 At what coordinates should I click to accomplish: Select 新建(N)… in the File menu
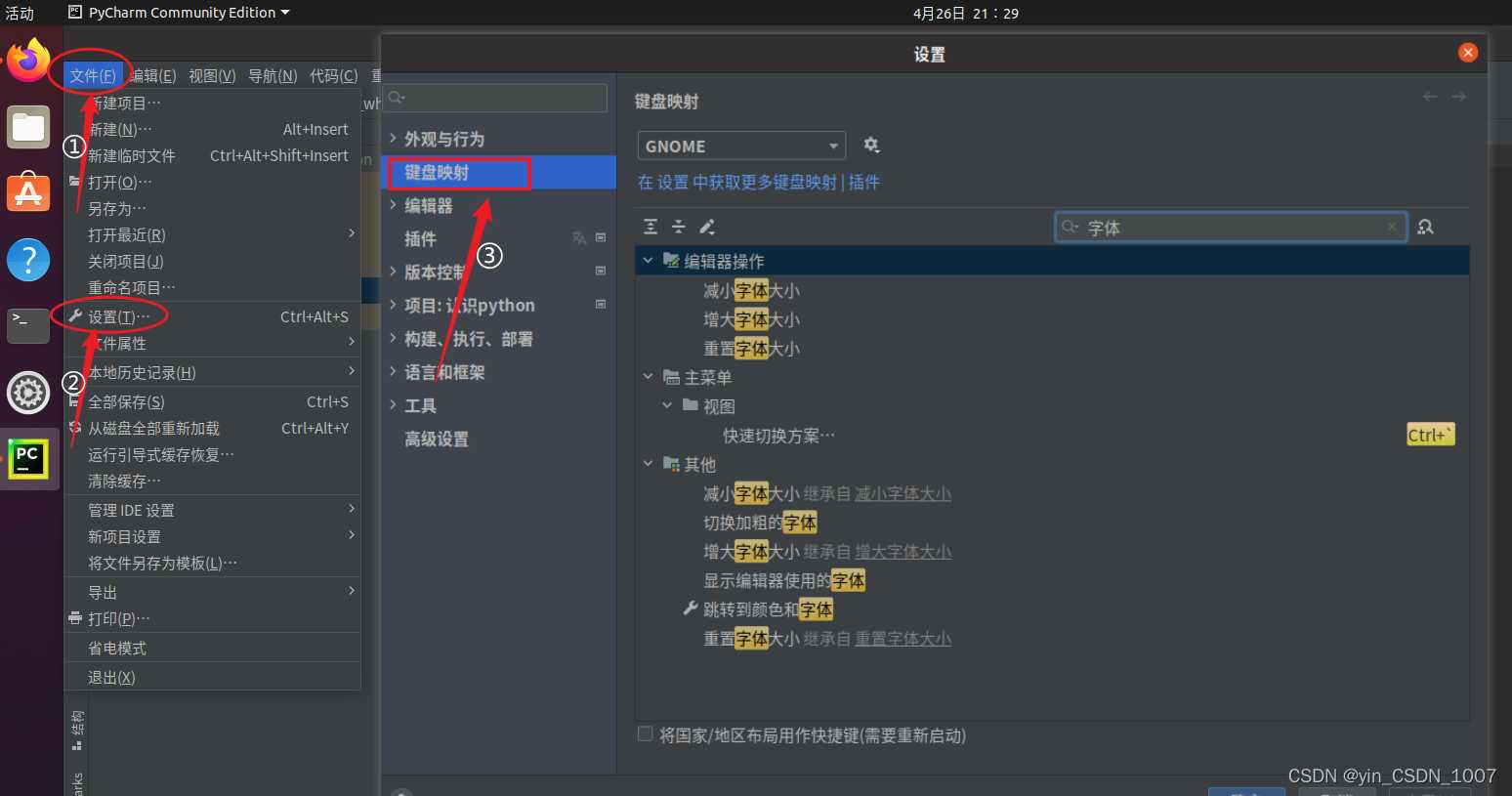pos(212,129)
